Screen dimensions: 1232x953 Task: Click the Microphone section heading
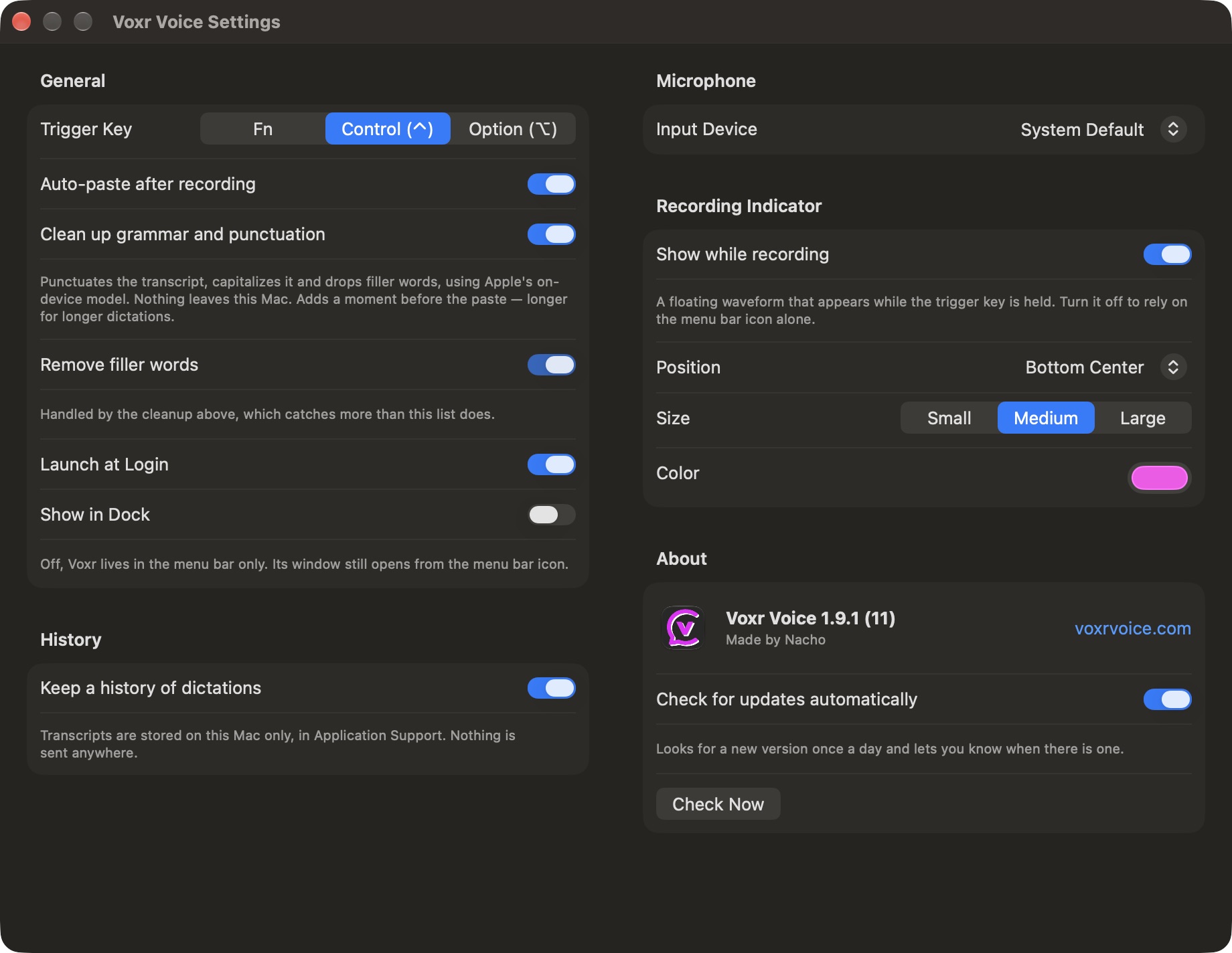tap(706, 81)
